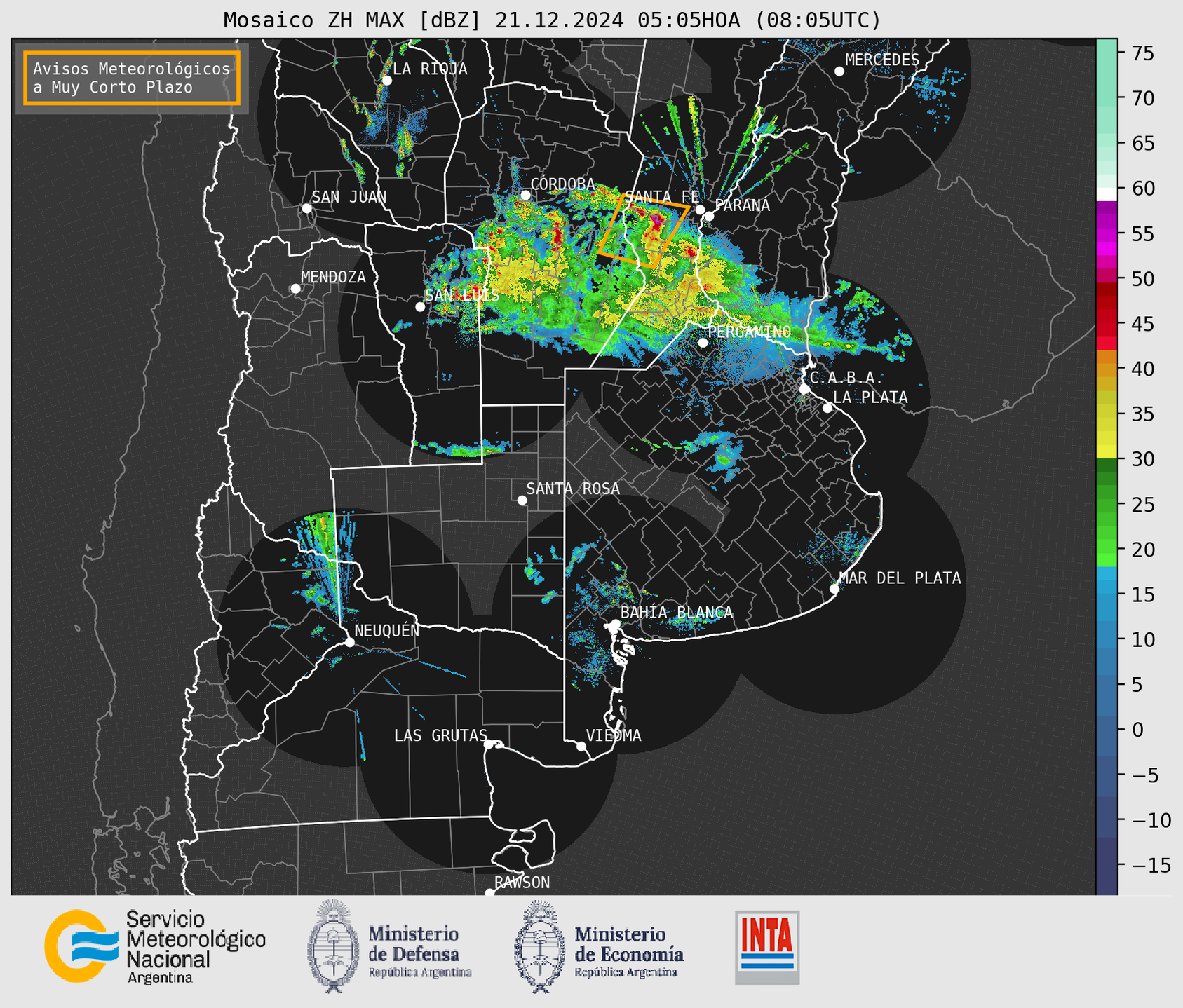Click the green 25 dBZ band on the color scale
The width and height of the screenshot is (1183, 1008).
point(1107,504)
